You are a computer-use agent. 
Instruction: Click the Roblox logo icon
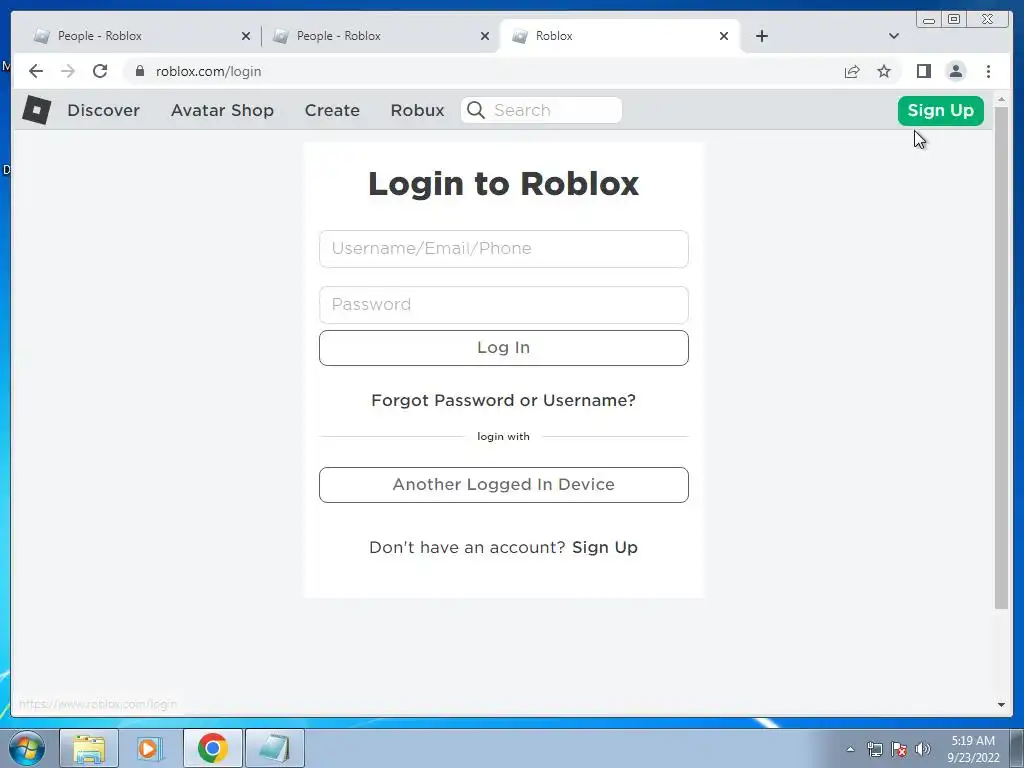point(37,110)
